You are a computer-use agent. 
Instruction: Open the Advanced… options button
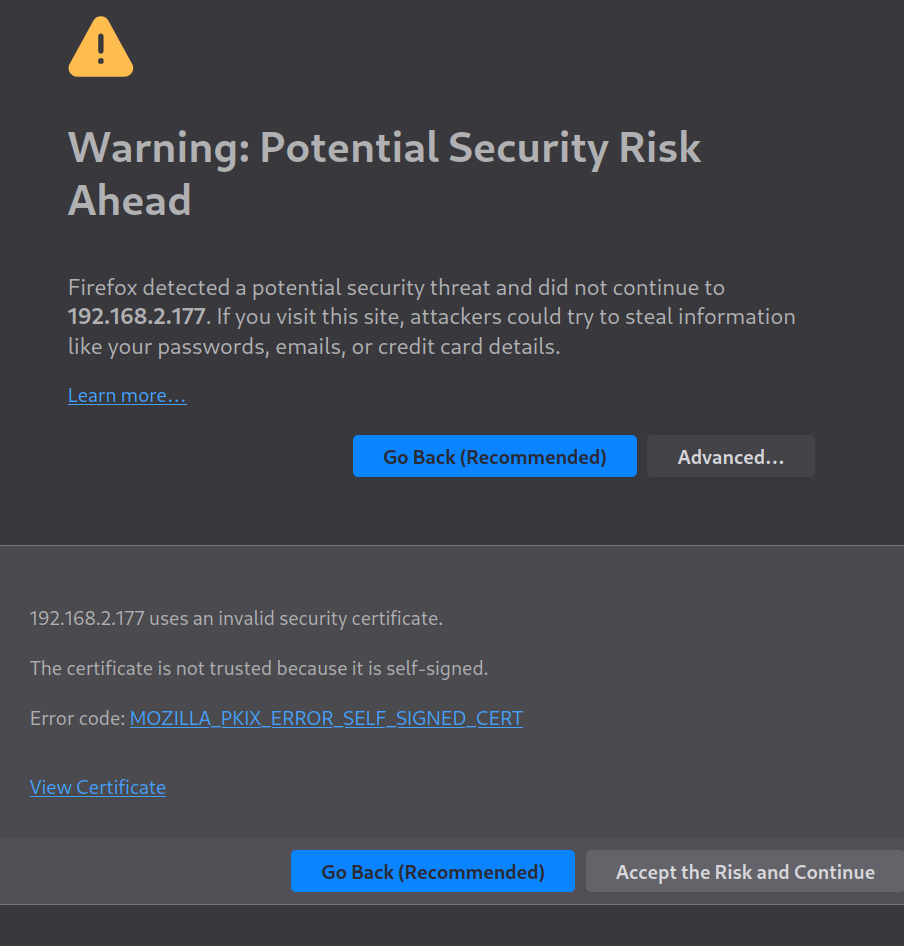(x=730, y=457)
